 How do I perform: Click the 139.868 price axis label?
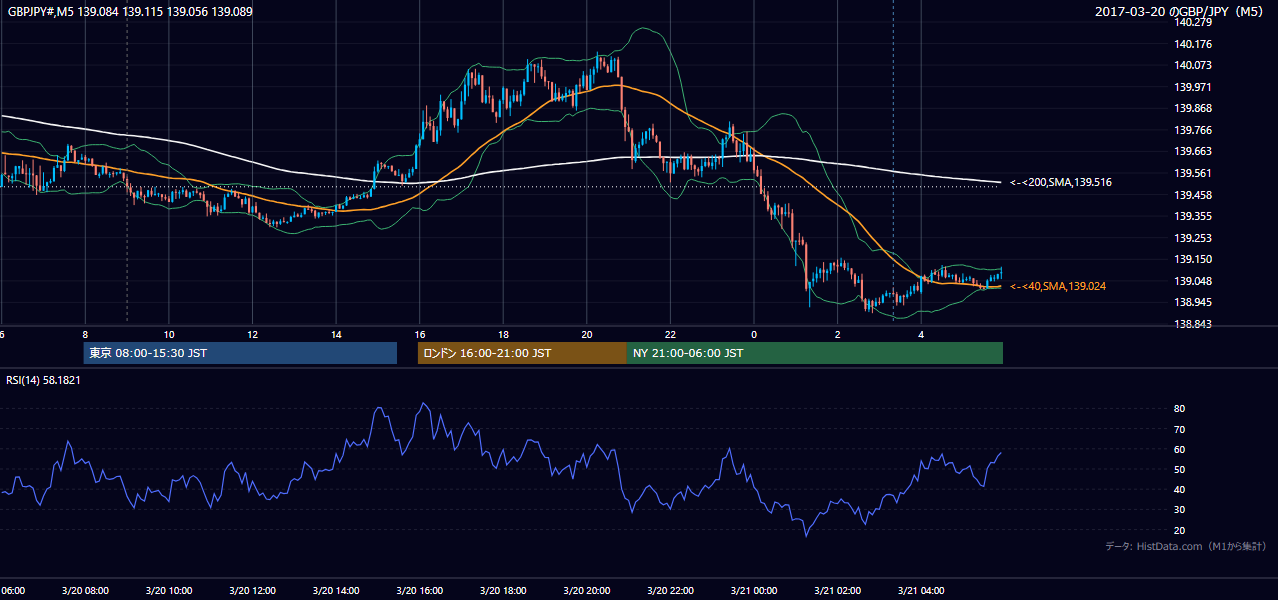1194,108
